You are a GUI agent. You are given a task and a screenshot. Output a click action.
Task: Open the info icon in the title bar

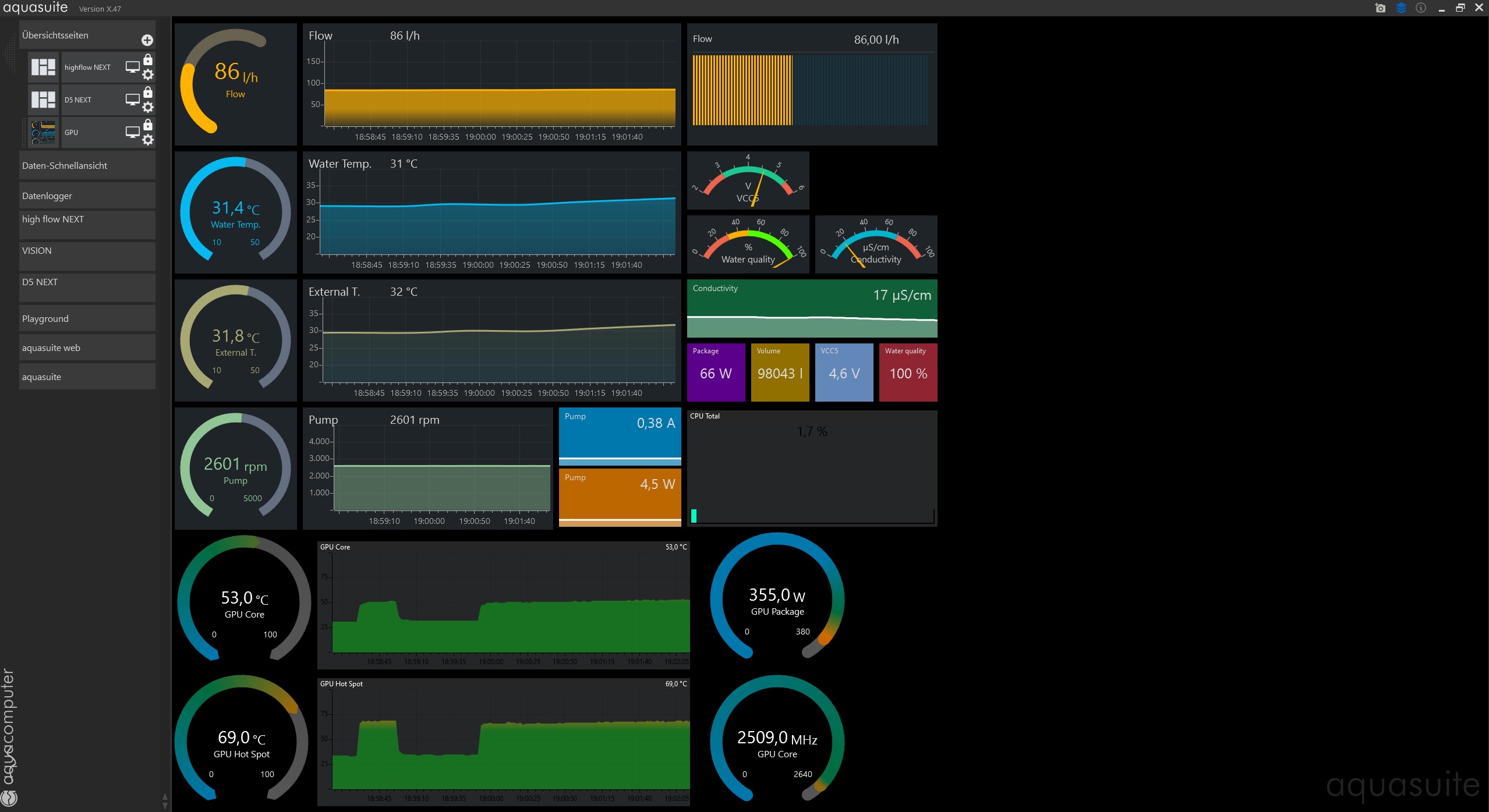1421,8
